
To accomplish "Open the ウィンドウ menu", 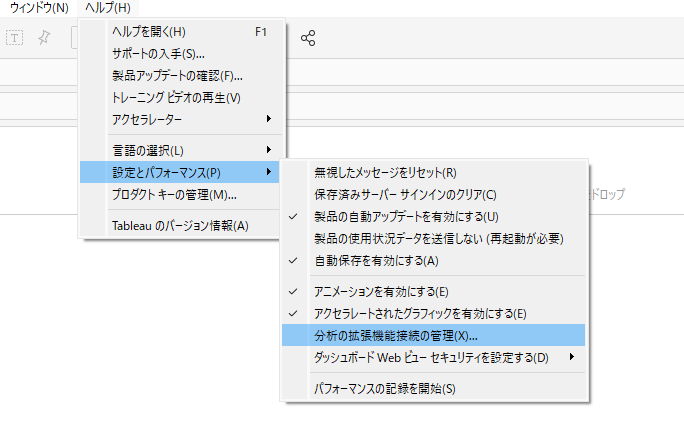I will 38,8.
